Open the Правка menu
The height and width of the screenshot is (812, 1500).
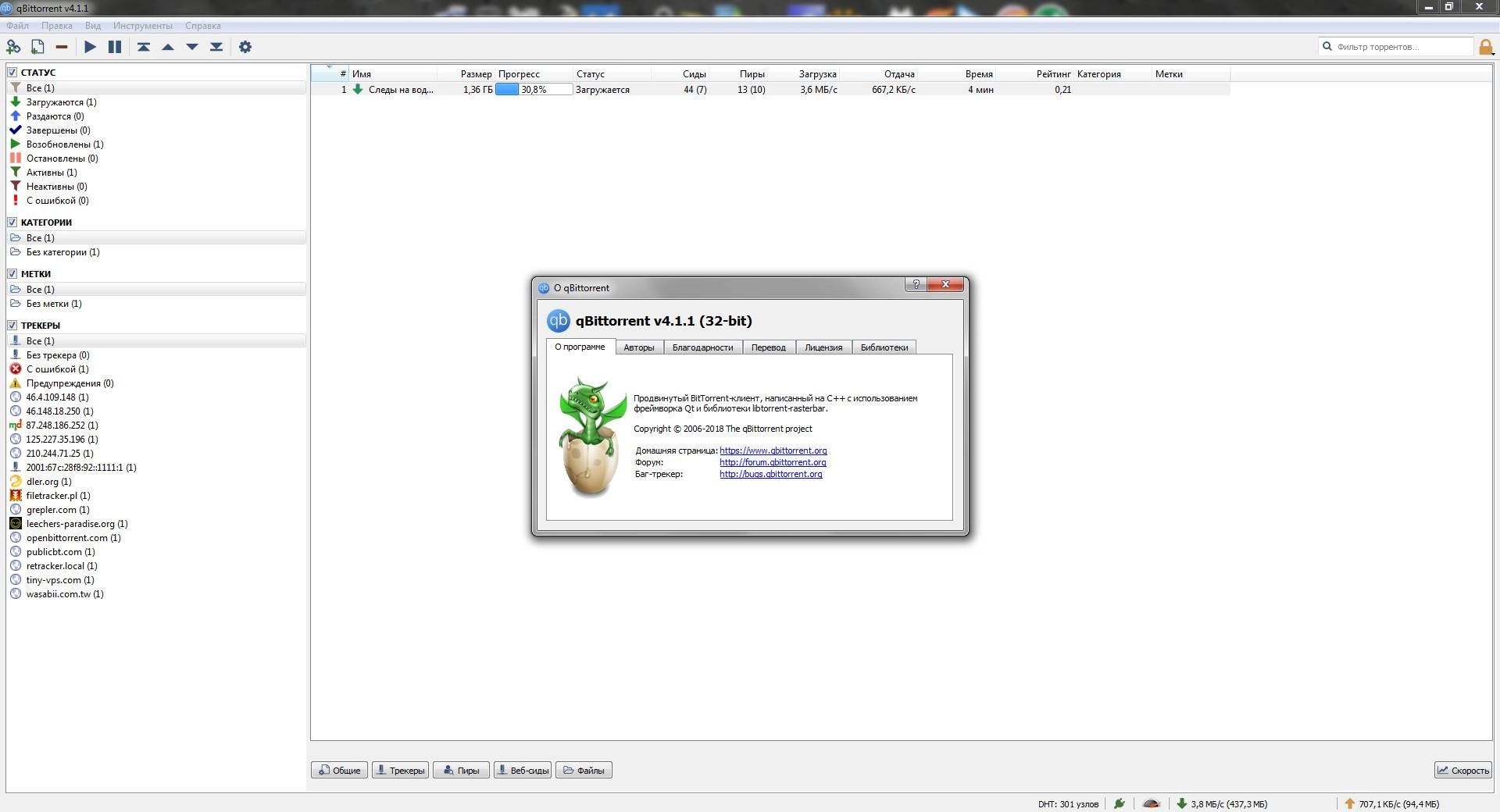pos(57,26)
